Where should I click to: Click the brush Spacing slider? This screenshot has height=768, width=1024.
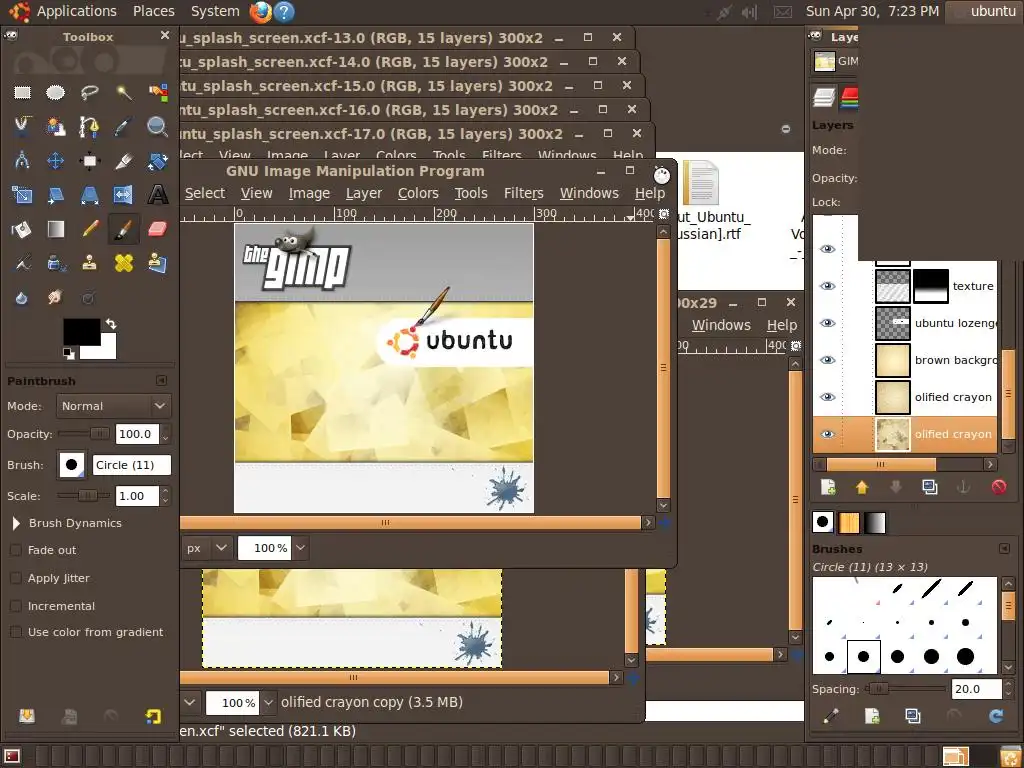(x=905, y=689)
